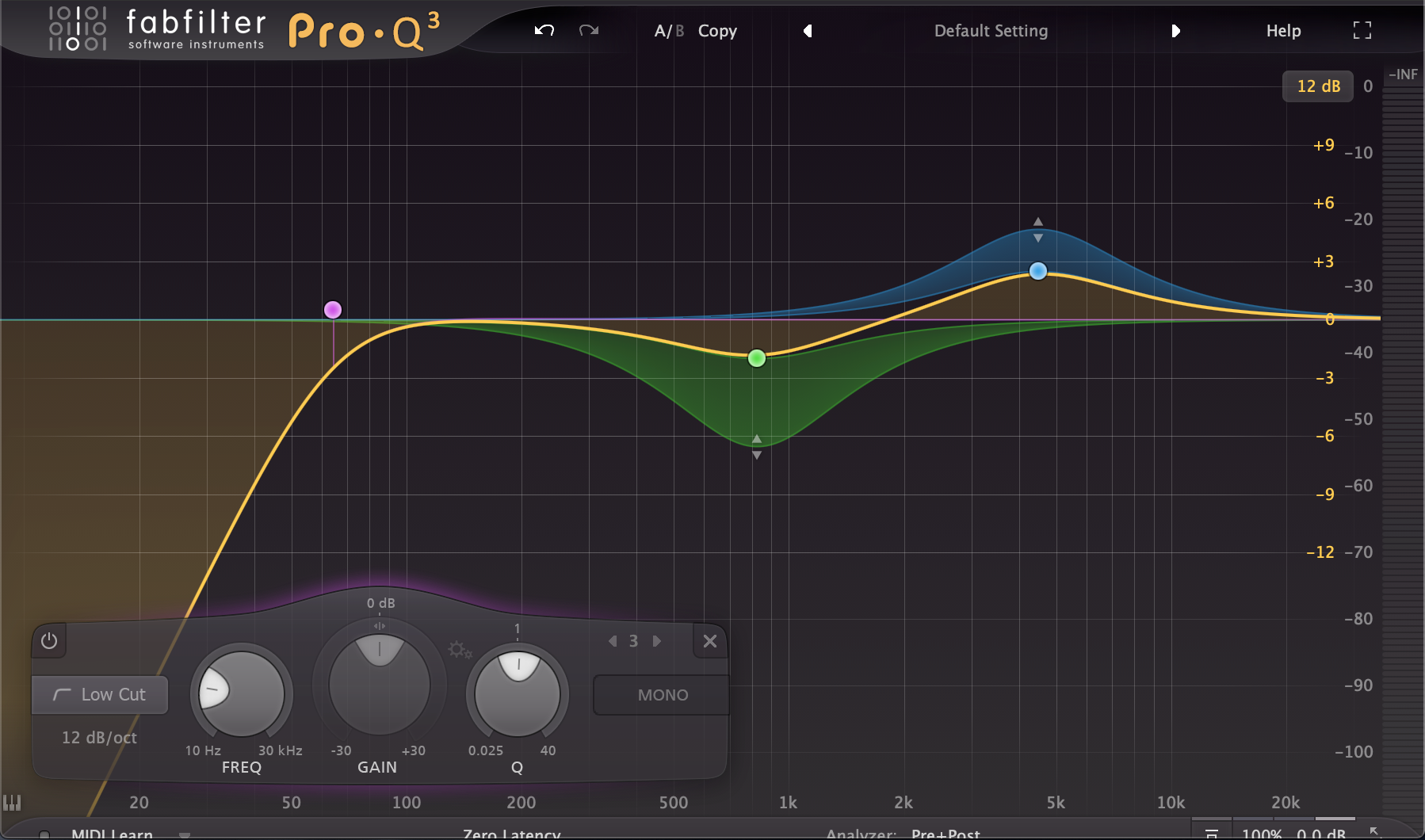1425x840 pixels.
Task: Click the FREQ knob
Action: pos(242,693)
